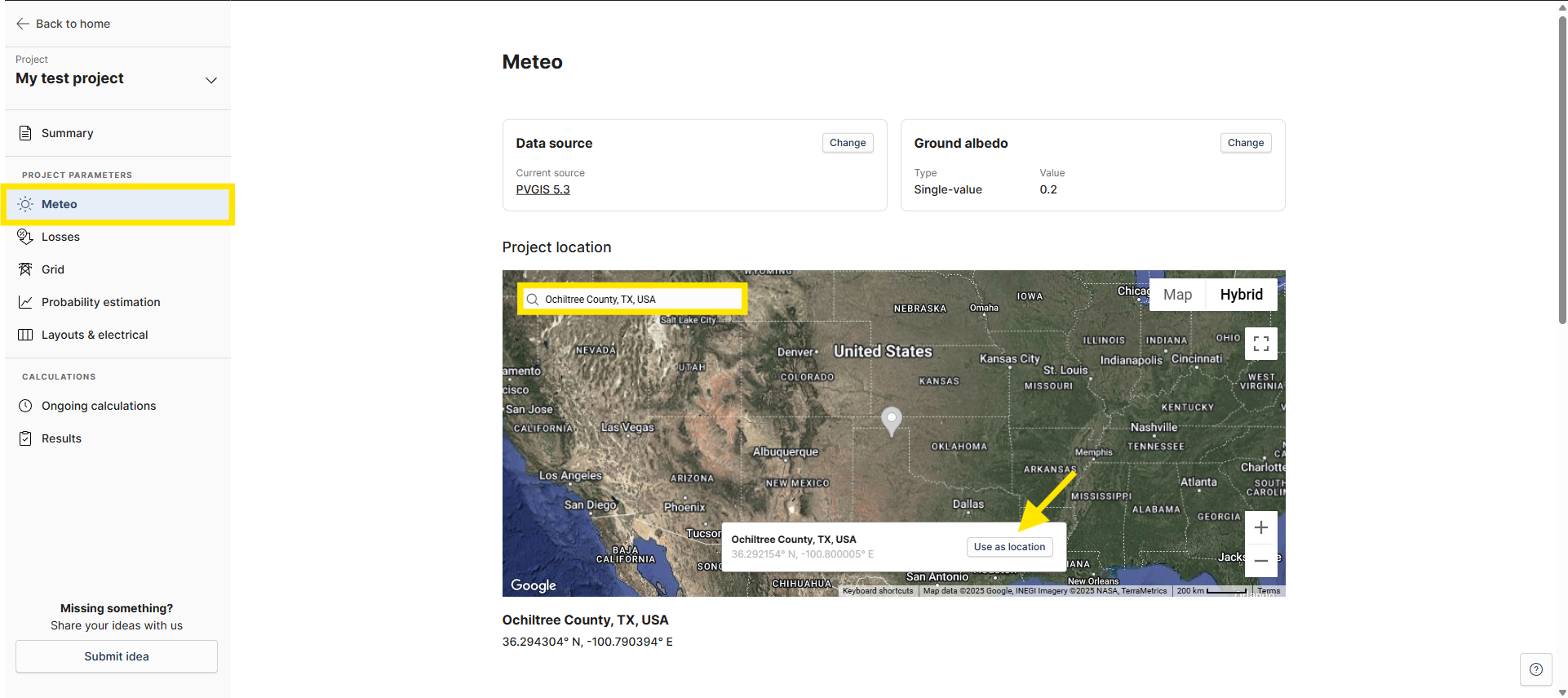
Task: Click the Back to home arrow icon
Action: (23, 24)
